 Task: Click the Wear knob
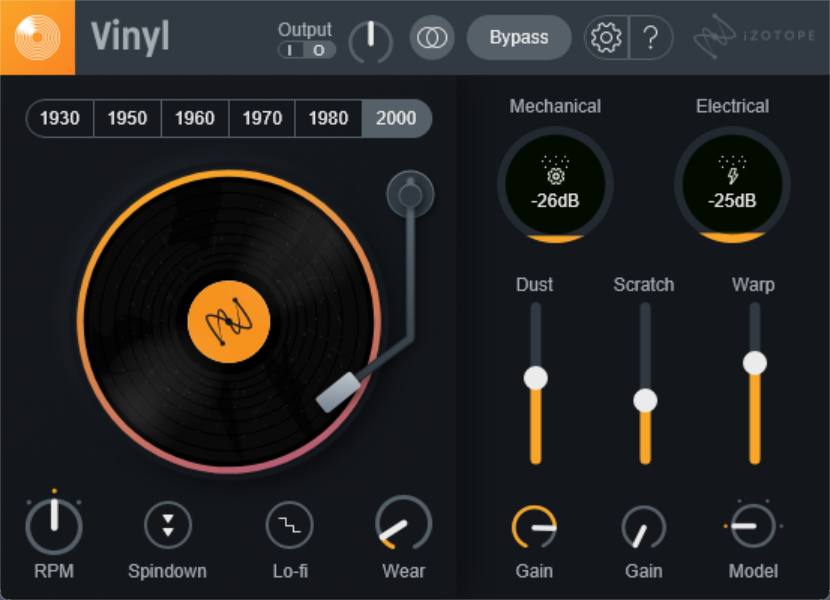(403, 524)
